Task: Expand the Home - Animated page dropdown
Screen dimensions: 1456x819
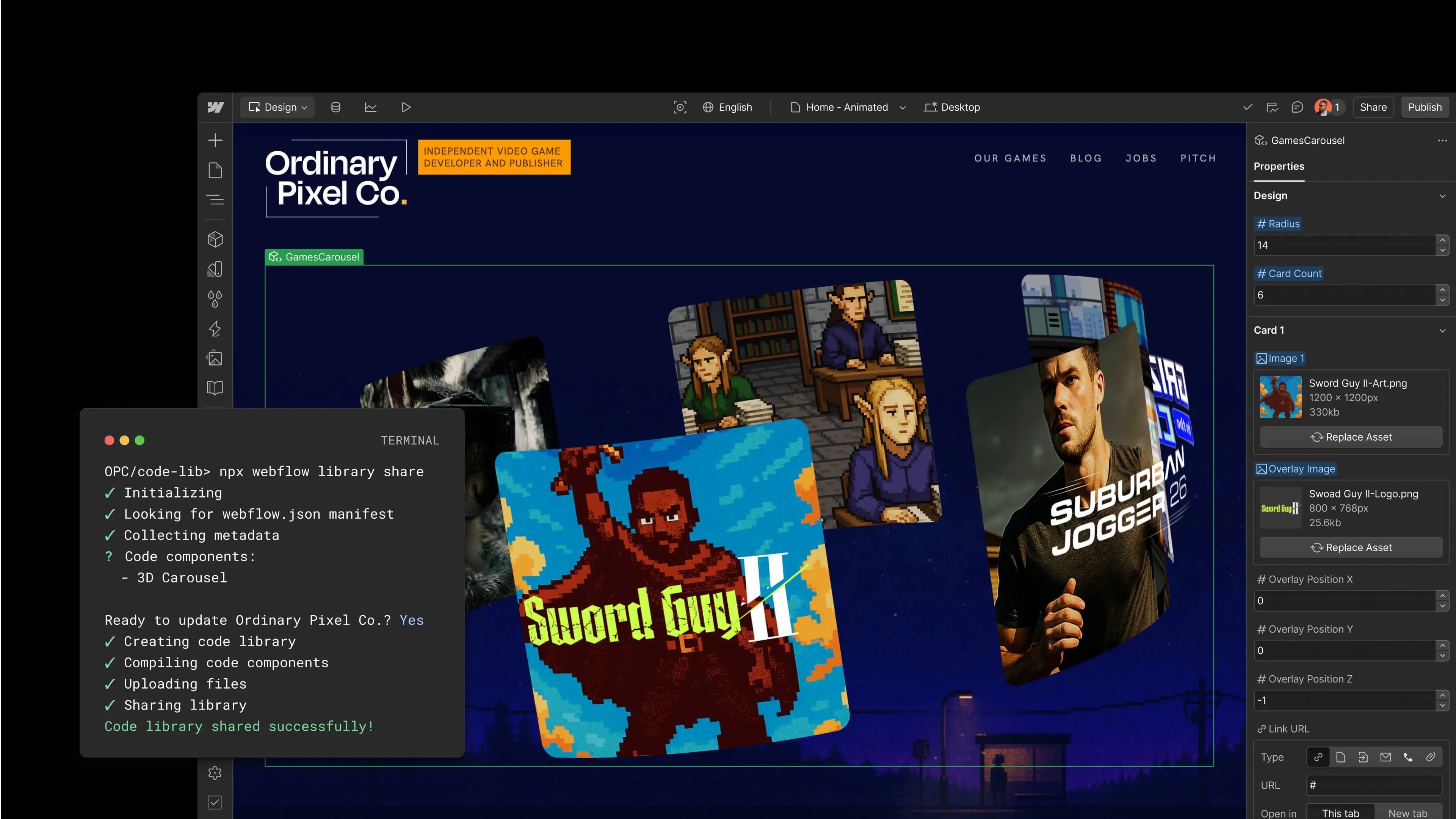Action: pyautogui.click(x=902, y=108)
